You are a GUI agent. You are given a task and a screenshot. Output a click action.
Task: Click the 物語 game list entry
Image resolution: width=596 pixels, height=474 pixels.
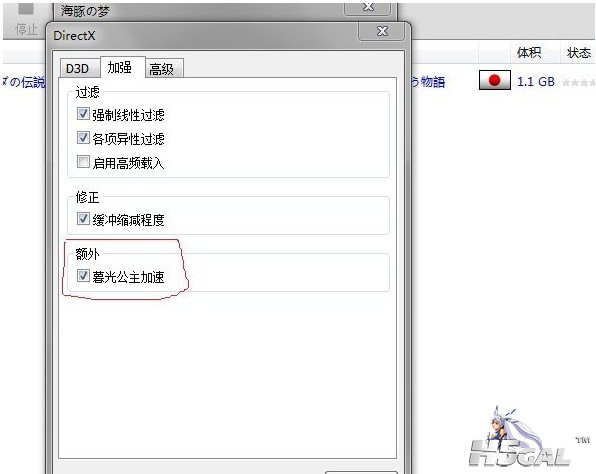(428, 82)
